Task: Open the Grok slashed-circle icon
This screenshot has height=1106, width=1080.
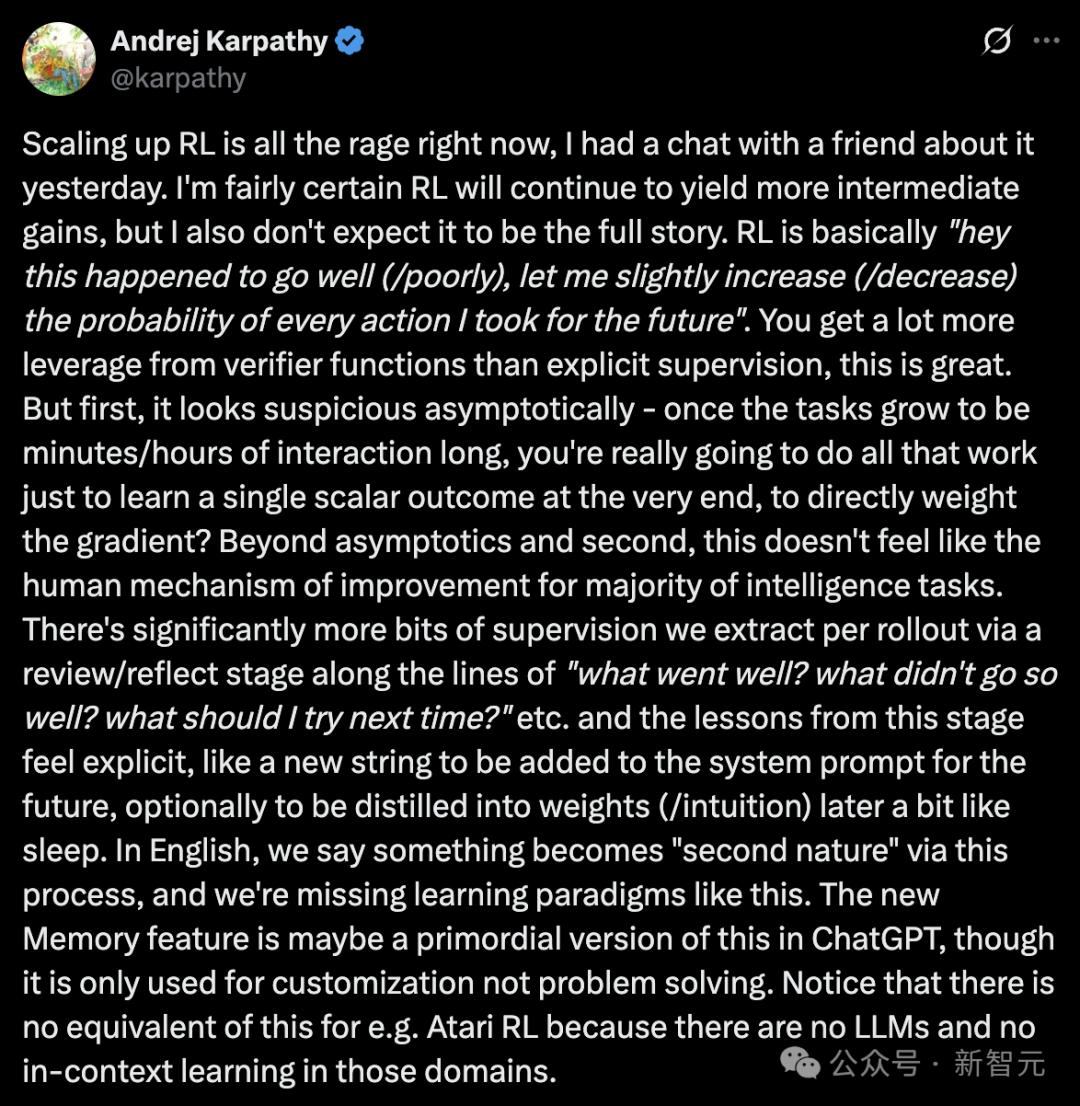Action: (x=997, y=40)
